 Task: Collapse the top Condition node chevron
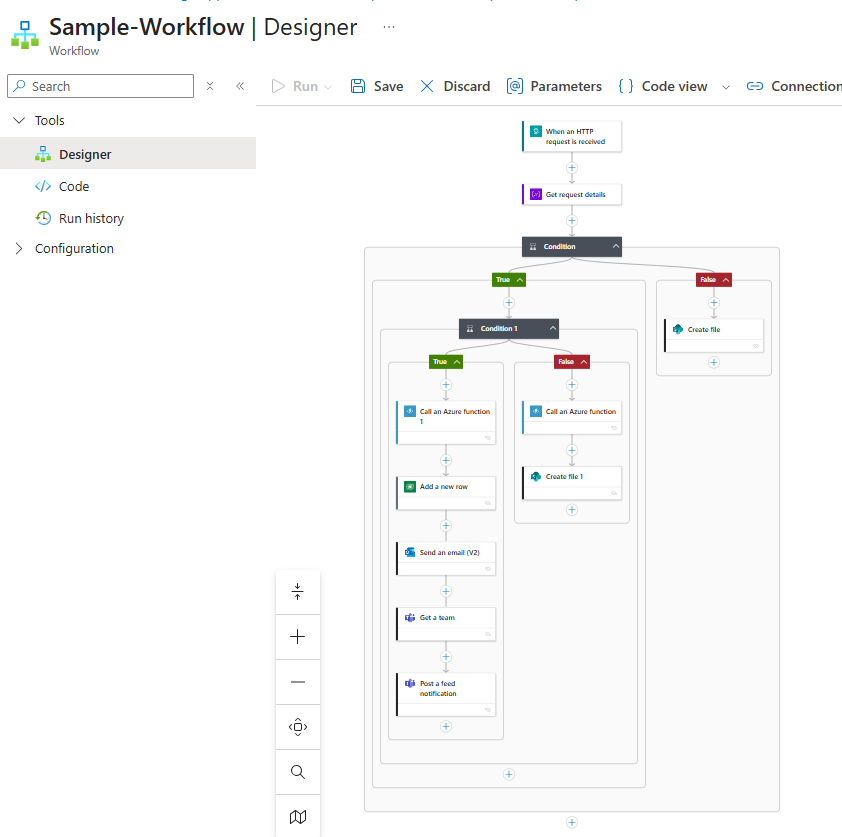pyautogui.click(x=616, y=246)
